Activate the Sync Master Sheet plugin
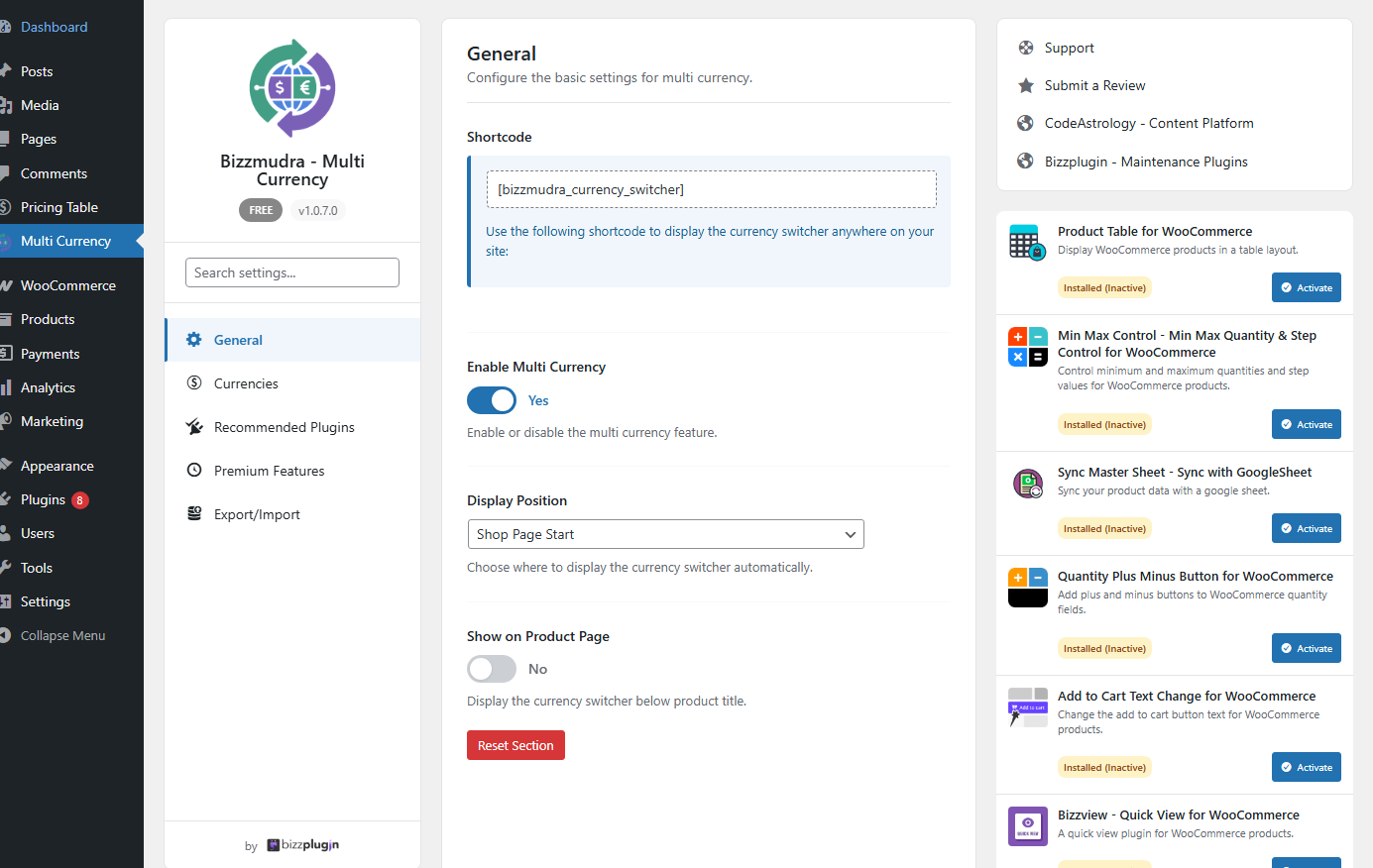1373x868 pixels. pos(1307,528)
